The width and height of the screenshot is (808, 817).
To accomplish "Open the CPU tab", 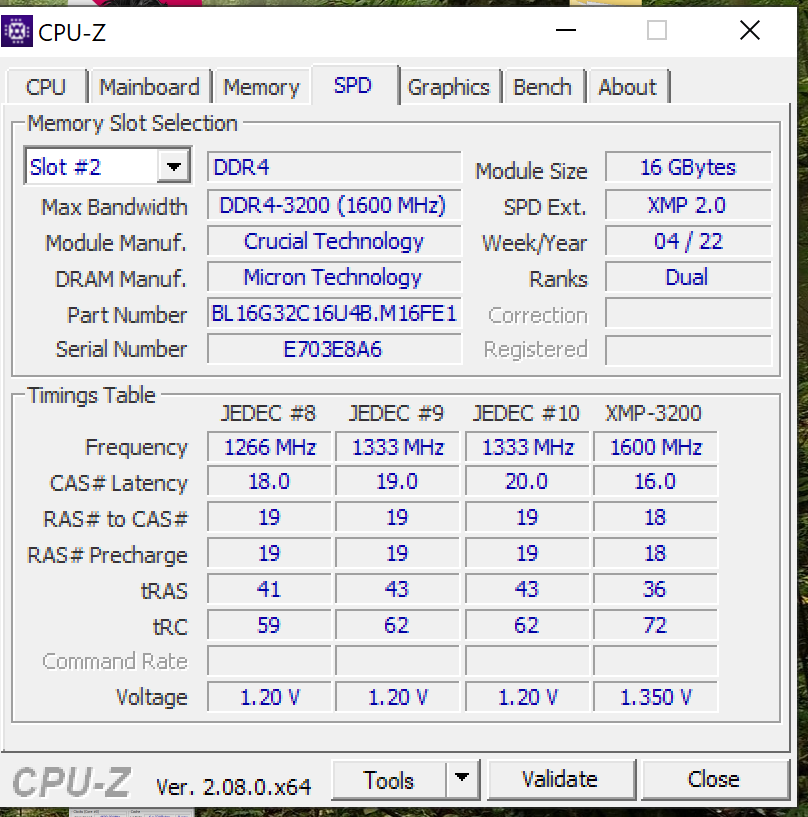I will tap(46, 87).
